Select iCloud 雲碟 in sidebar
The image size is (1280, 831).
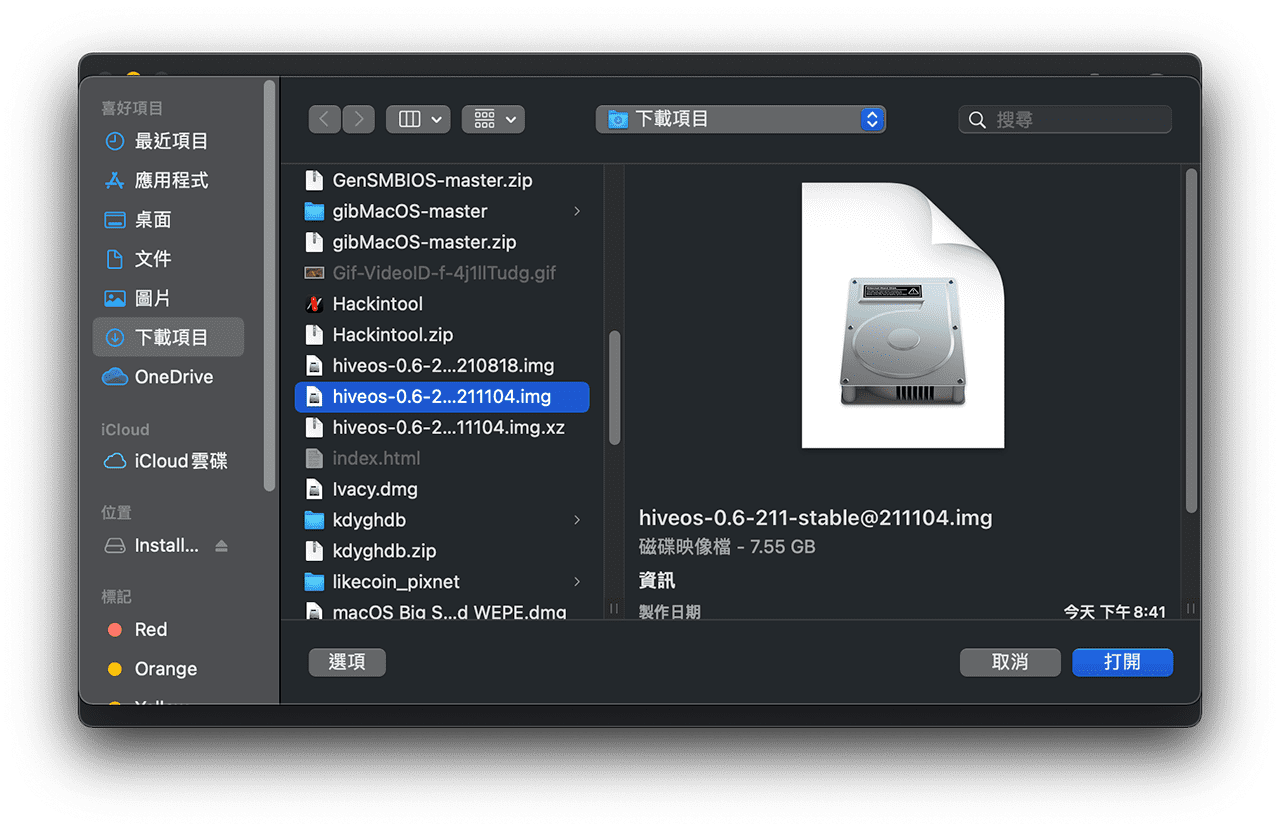click(180, 461)
